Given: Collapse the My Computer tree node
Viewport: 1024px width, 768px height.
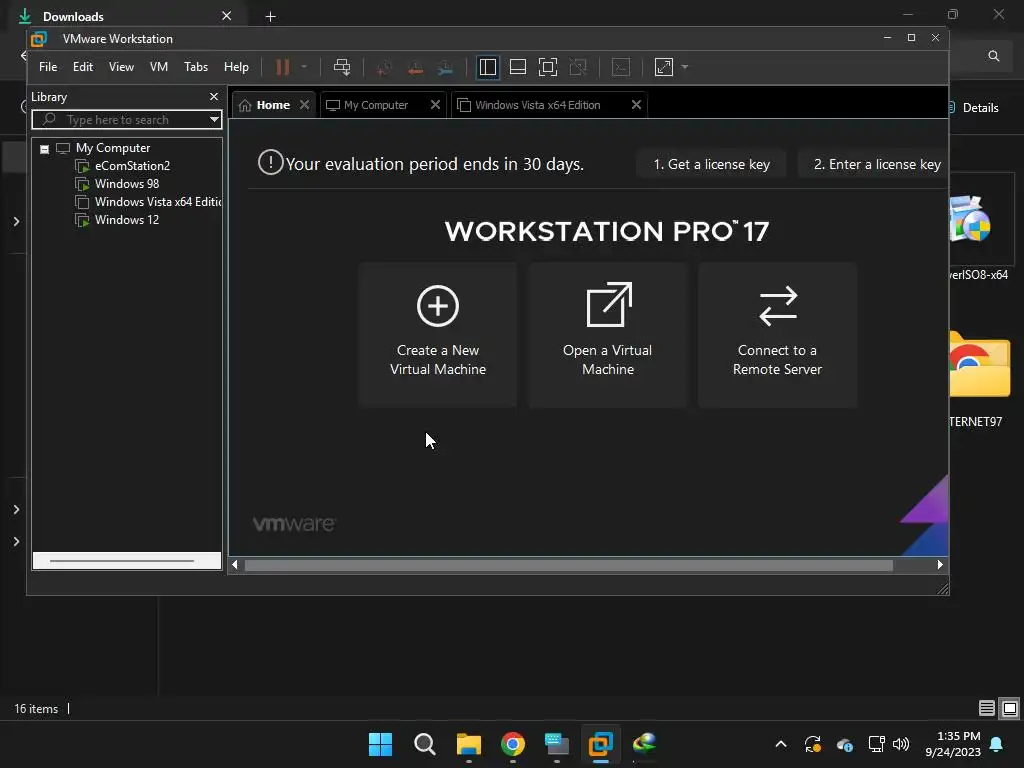Looking at the screenshot, I should (44, 149).
